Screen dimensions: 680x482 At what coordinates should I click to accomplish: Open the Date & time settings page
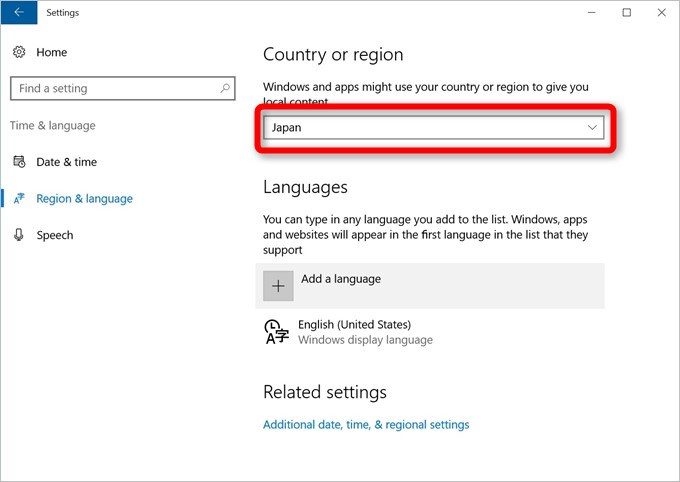(x=66, y=162)
